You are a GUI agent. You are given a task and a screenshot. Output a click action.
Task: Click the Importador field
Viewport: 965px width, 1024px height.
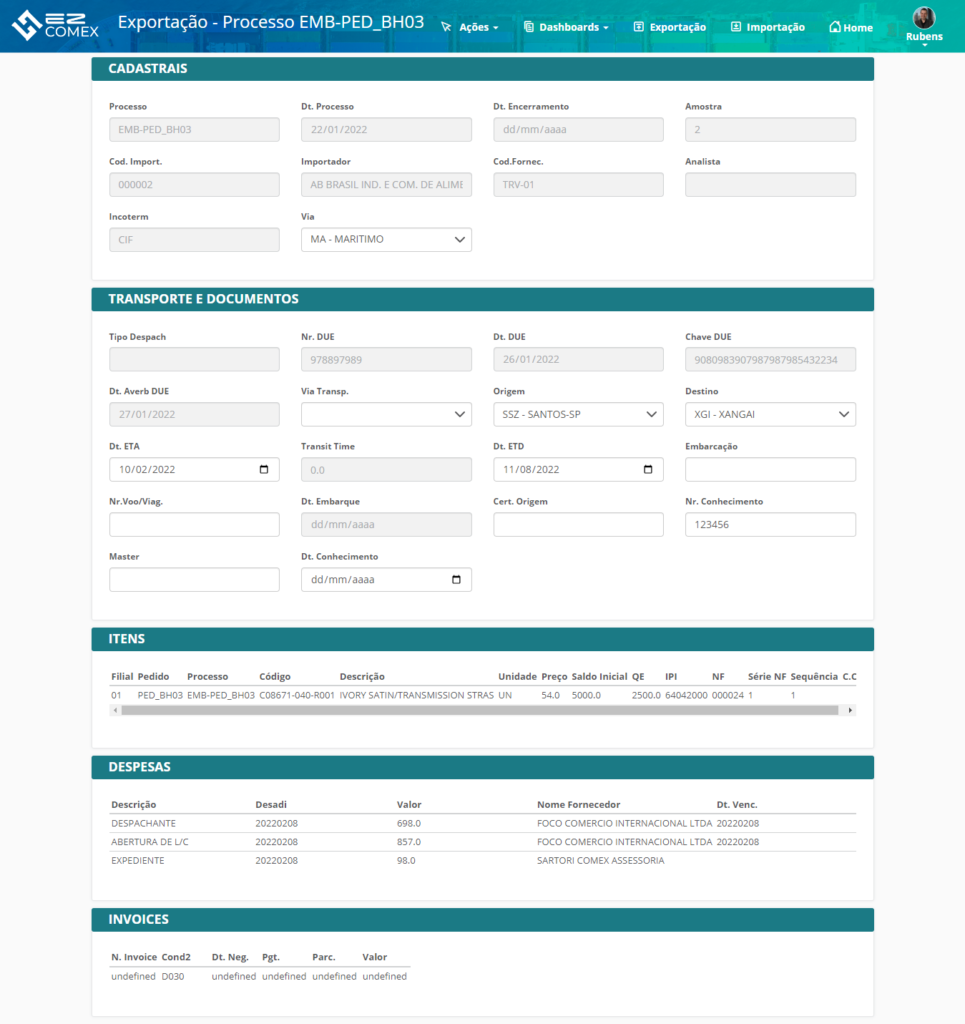coord(387,185)
